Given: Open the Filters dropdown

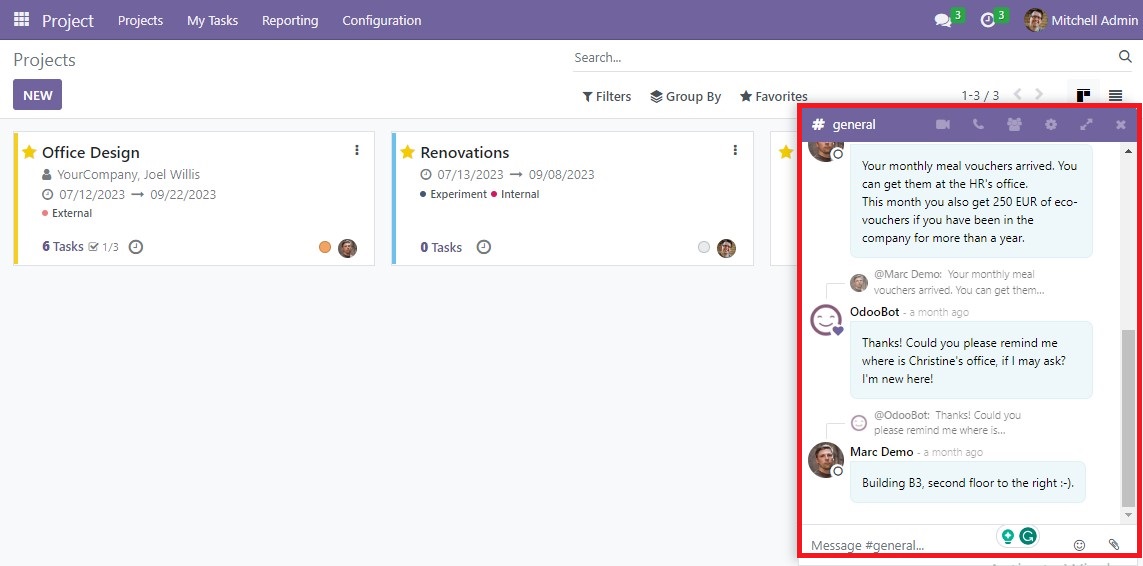Looking at the screenshot, I should pos(606,96).
